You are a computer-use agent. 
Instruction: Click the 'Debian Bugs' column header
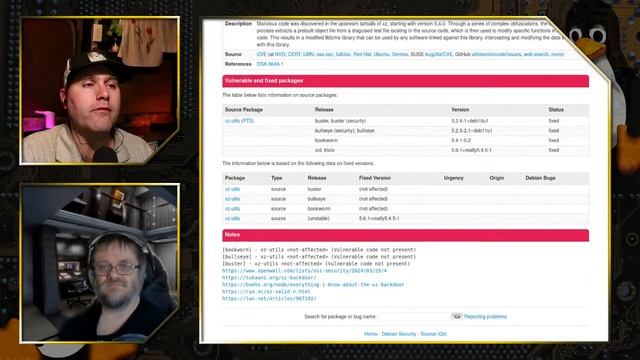pyautogui.click(x=540, y=178)
